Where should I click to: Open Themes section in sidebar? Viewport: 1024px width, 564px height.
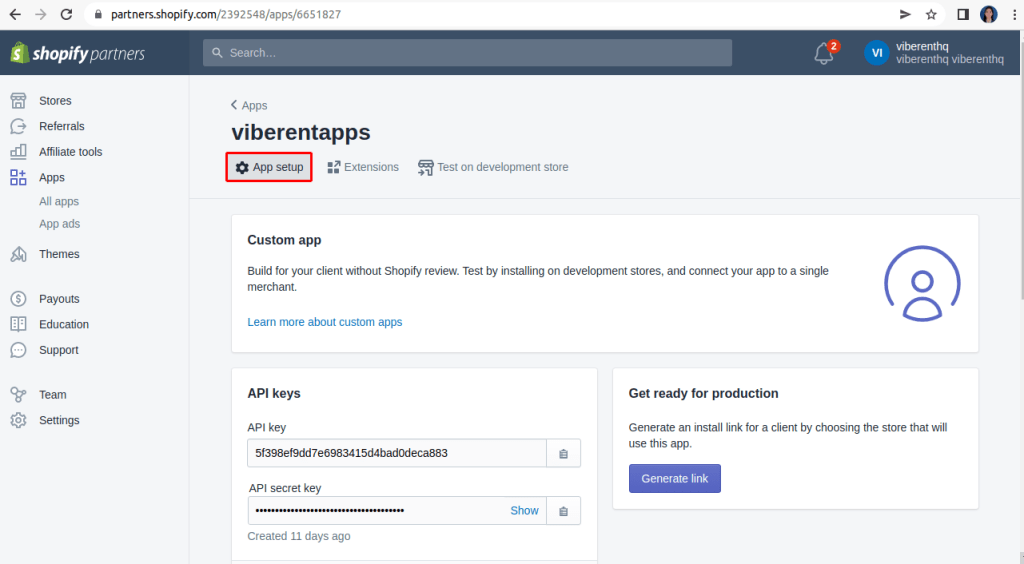click(59, 254)
